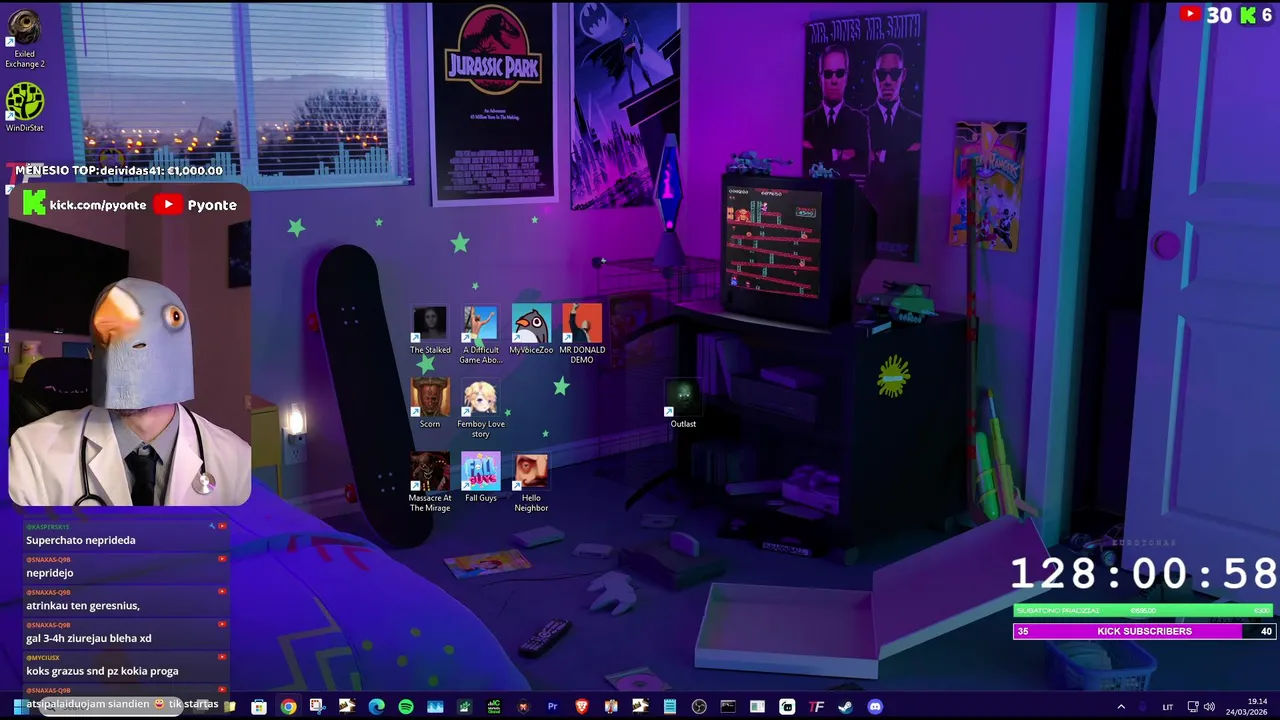The image size is (1280, 720).
Task: Switch the LIT keyboard language indicator
Action: pyautogui.click(x=1168, y=707)
